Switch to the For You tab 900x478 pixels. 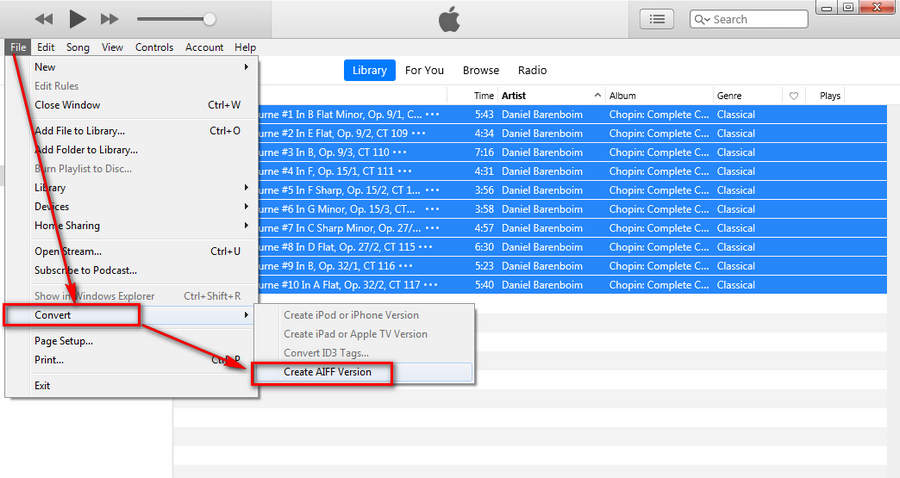click(424, 70)
